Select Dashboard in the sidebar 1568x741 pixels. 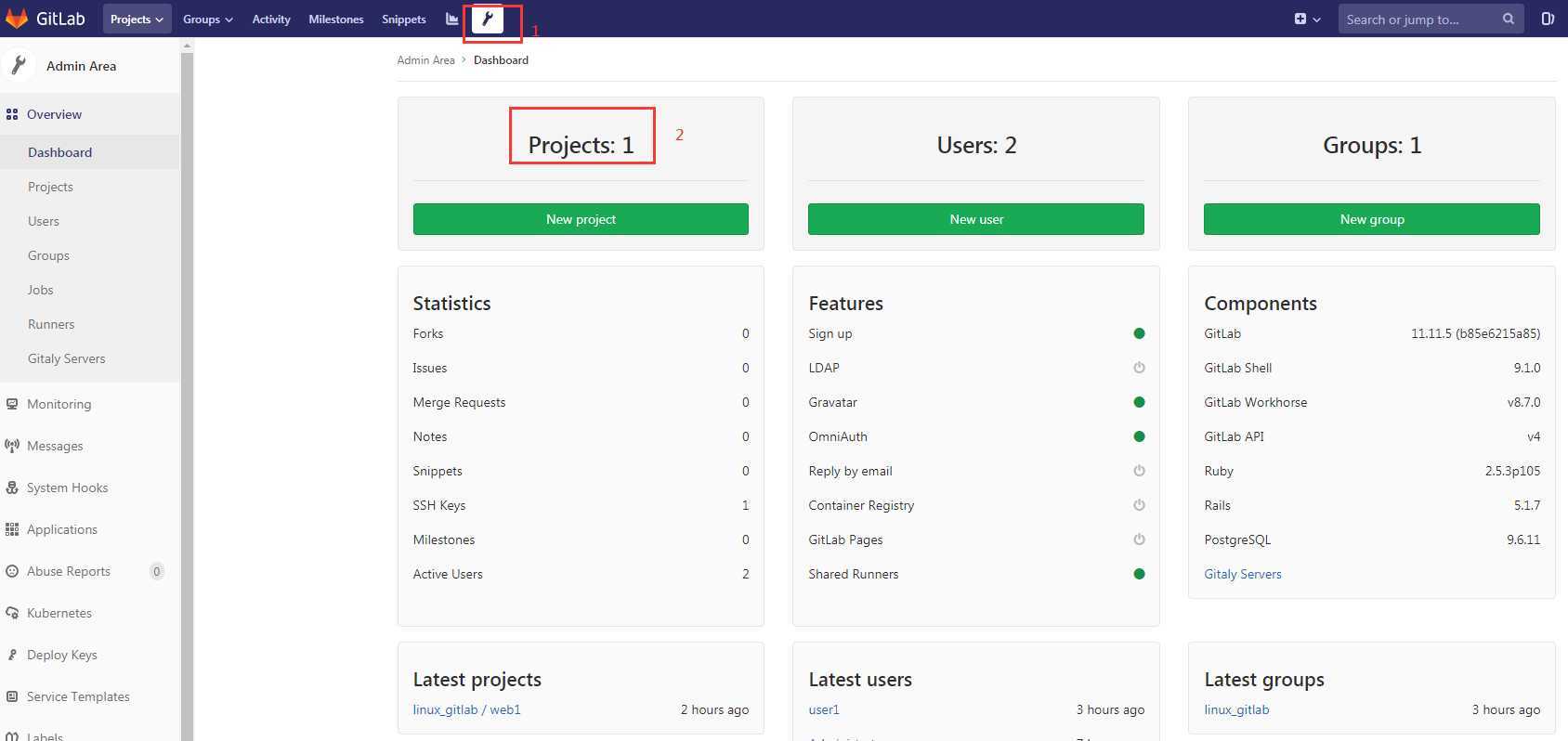tap(90, 152)
